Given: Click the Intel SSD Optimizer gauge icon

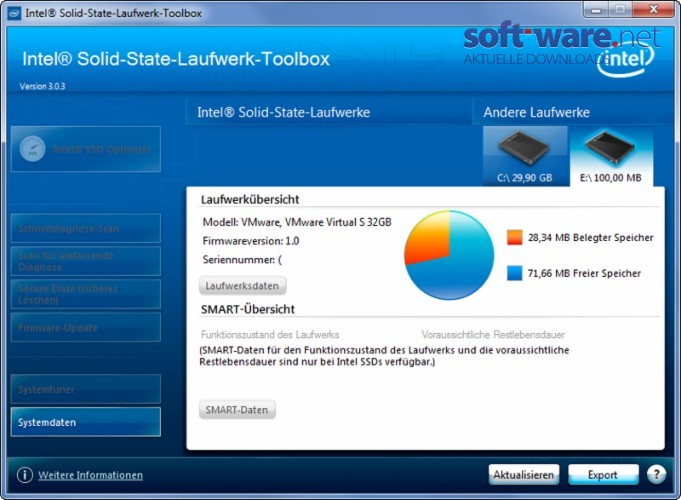Looking at the screenshot, I should pyautogui.click(x=33, y=149).
